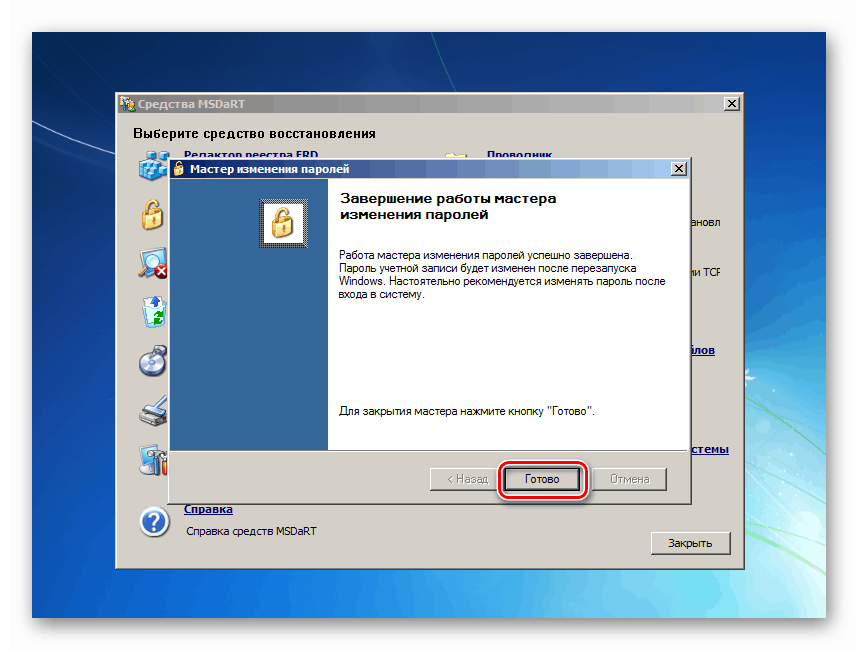Viewport: 858px width, 650px height.
Task: Click the paragraph 'Работа мастера изменения паролей успешно завершена'
Action: pyautogui.click(x=502, y=275)
